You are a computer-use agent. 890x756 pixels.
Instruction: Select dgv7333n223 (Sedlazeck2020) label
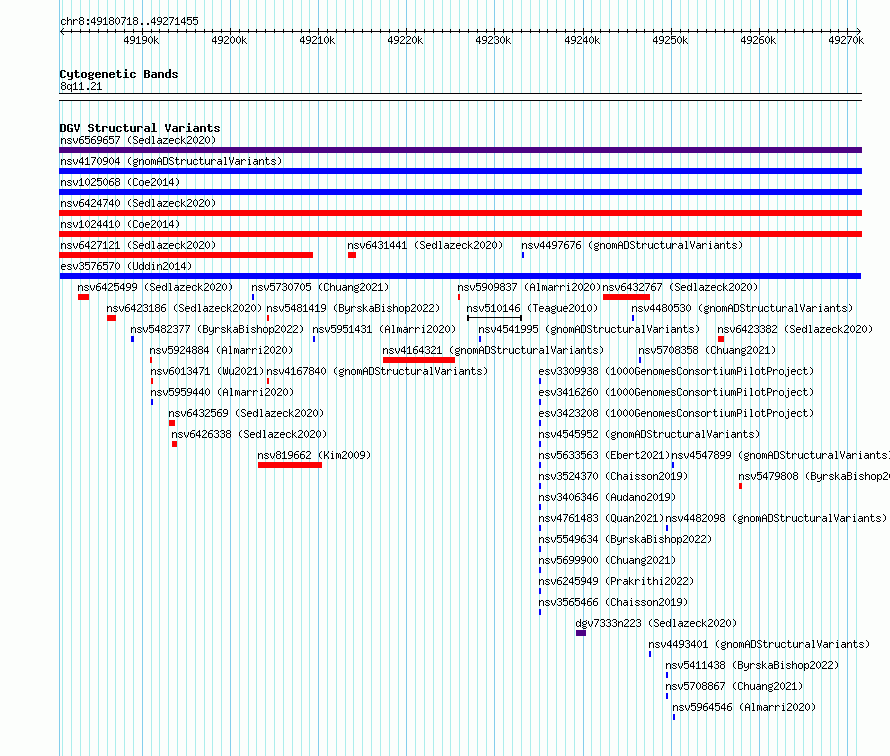[x=656, y=623]
